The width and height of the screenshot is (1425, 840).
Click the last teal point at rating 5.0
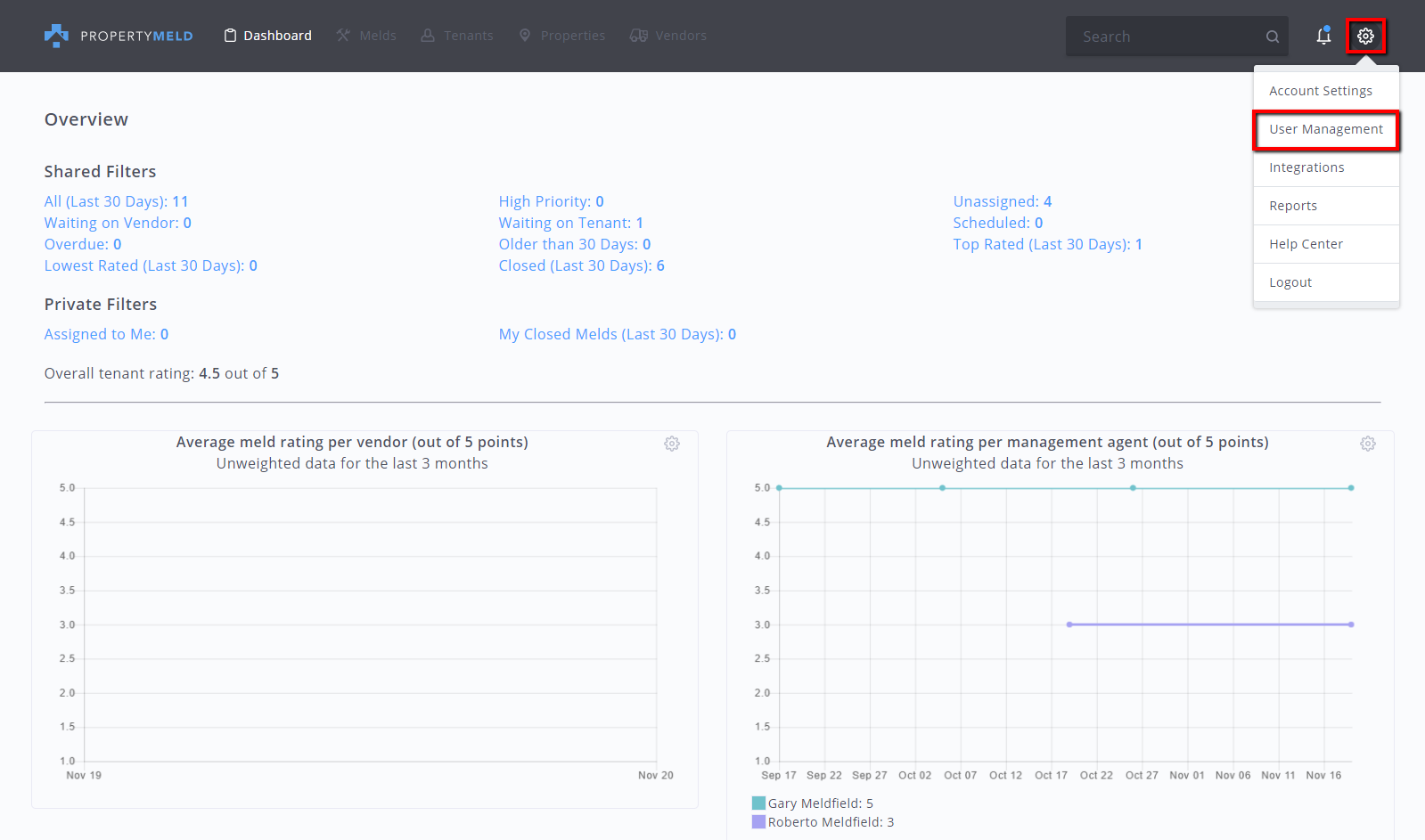(x=1351, y=488)
